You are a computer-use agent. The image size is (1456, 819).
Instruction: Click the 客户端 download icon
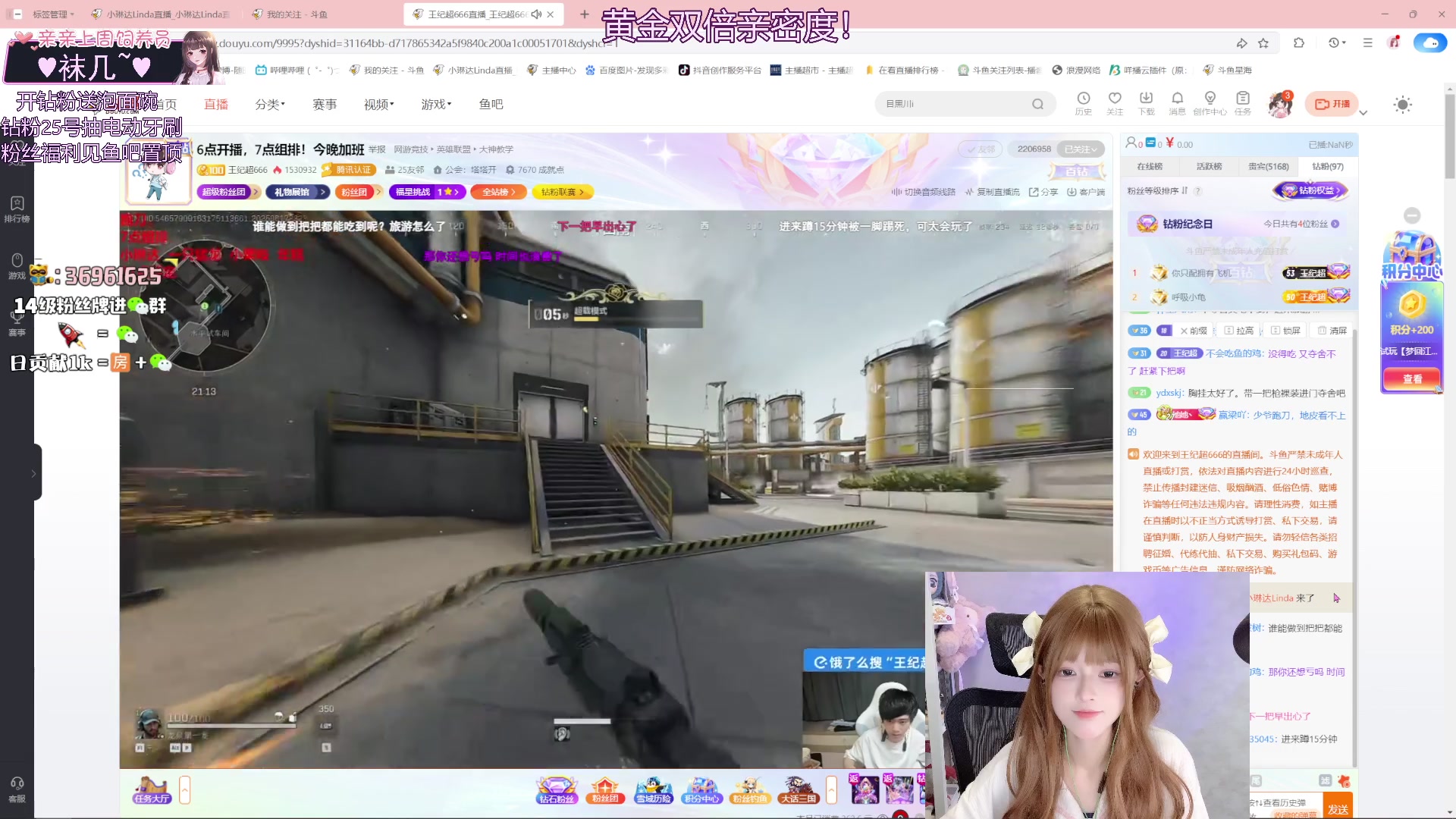[x=1086, y=192]
